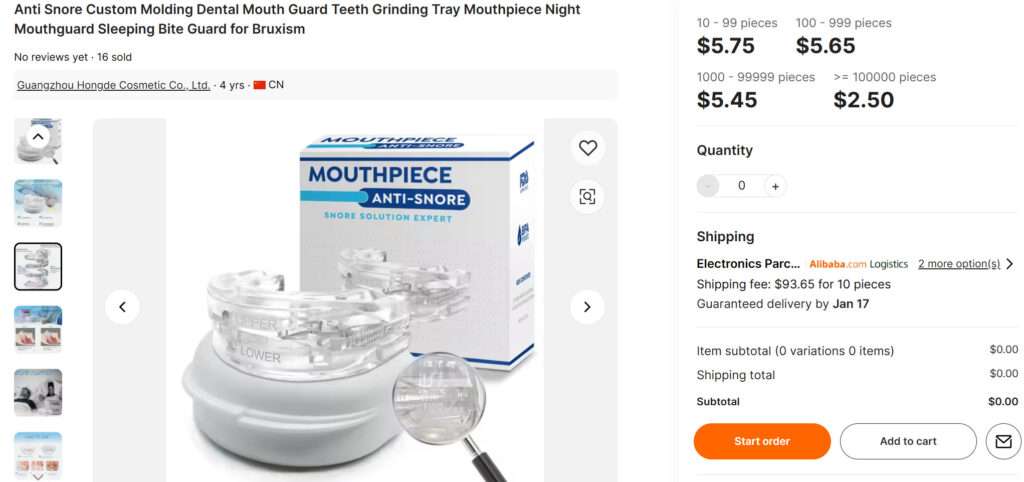
Task: Decrease quantity with minus button
Action: coord(708,185)
